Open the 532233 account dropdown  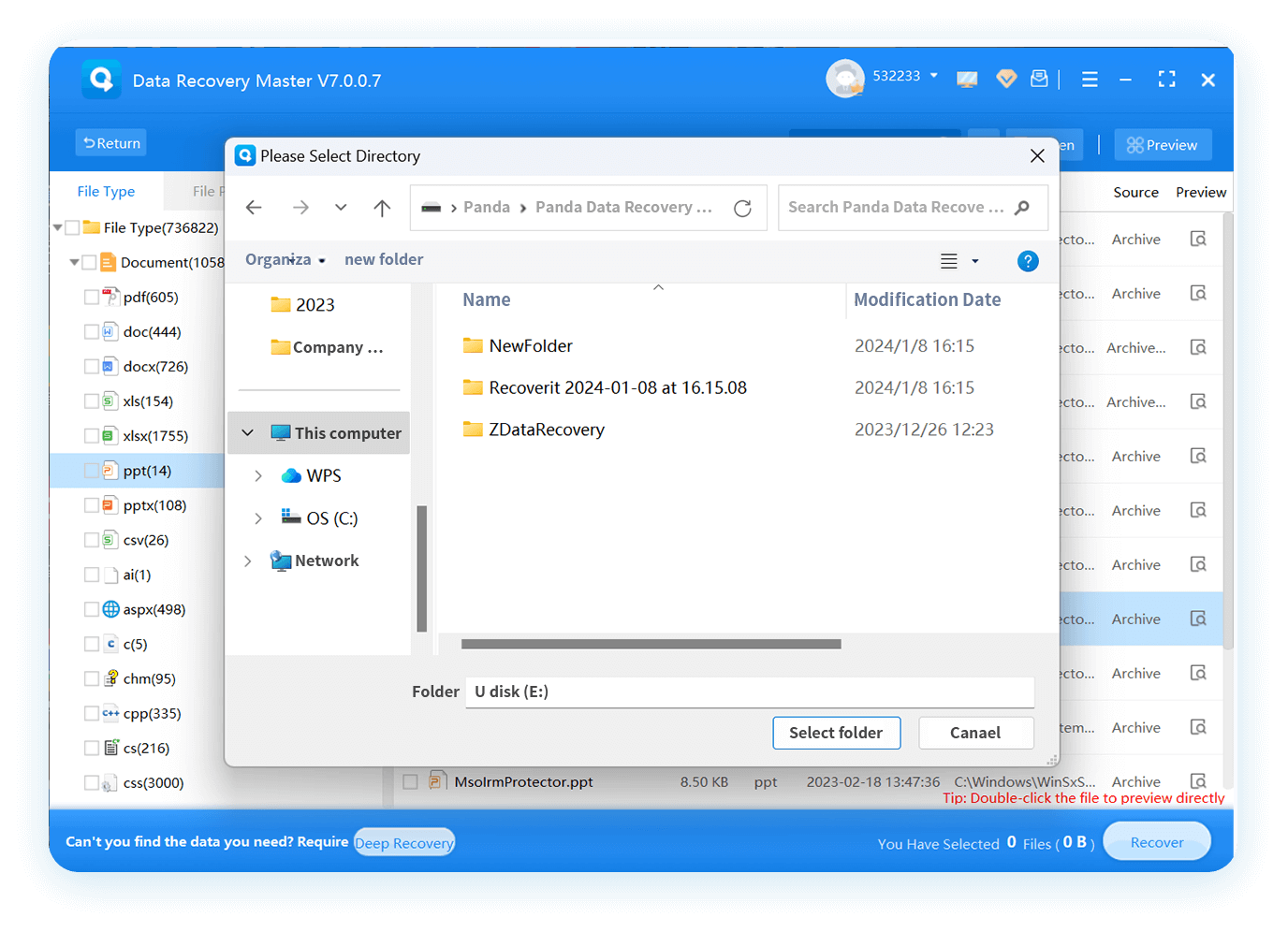click(x=933, y=75)
